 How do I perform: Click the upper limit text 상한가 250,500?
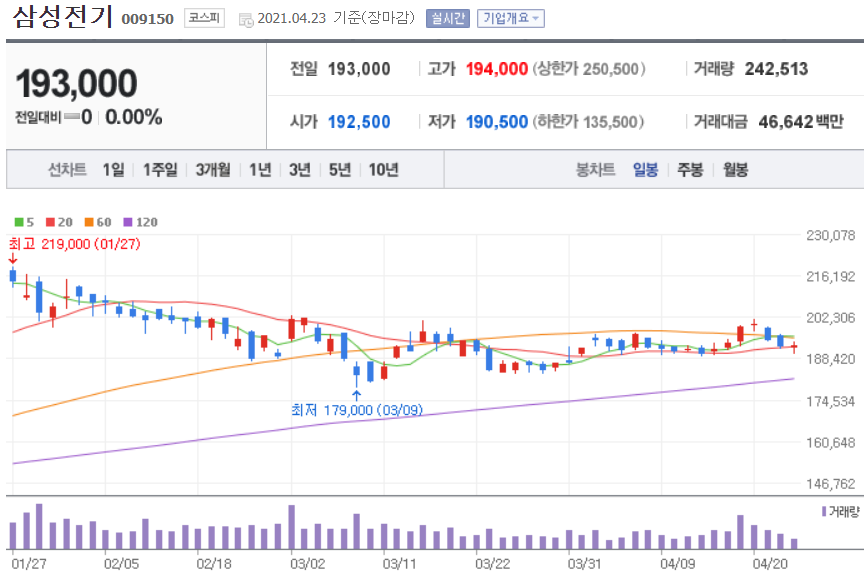[x=589, y=69]
